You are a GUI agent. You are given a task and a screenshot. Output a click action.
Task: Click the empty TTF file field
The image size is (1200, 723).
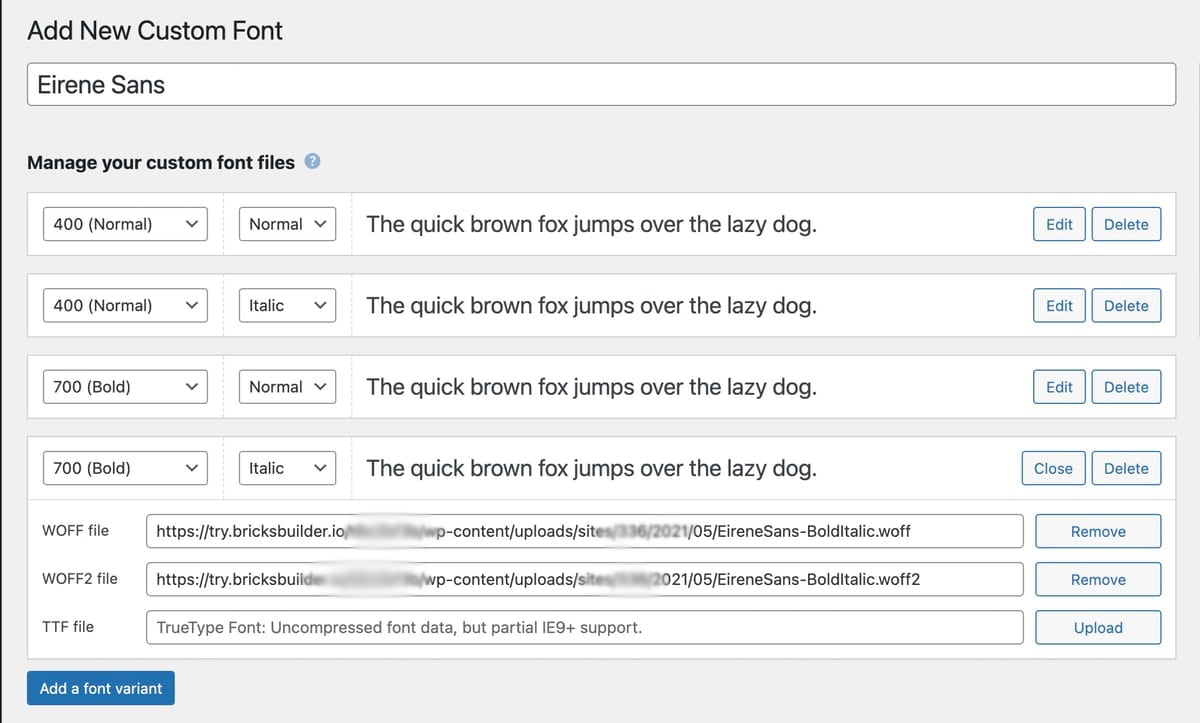pyautogui.click(x=585, y=627)
